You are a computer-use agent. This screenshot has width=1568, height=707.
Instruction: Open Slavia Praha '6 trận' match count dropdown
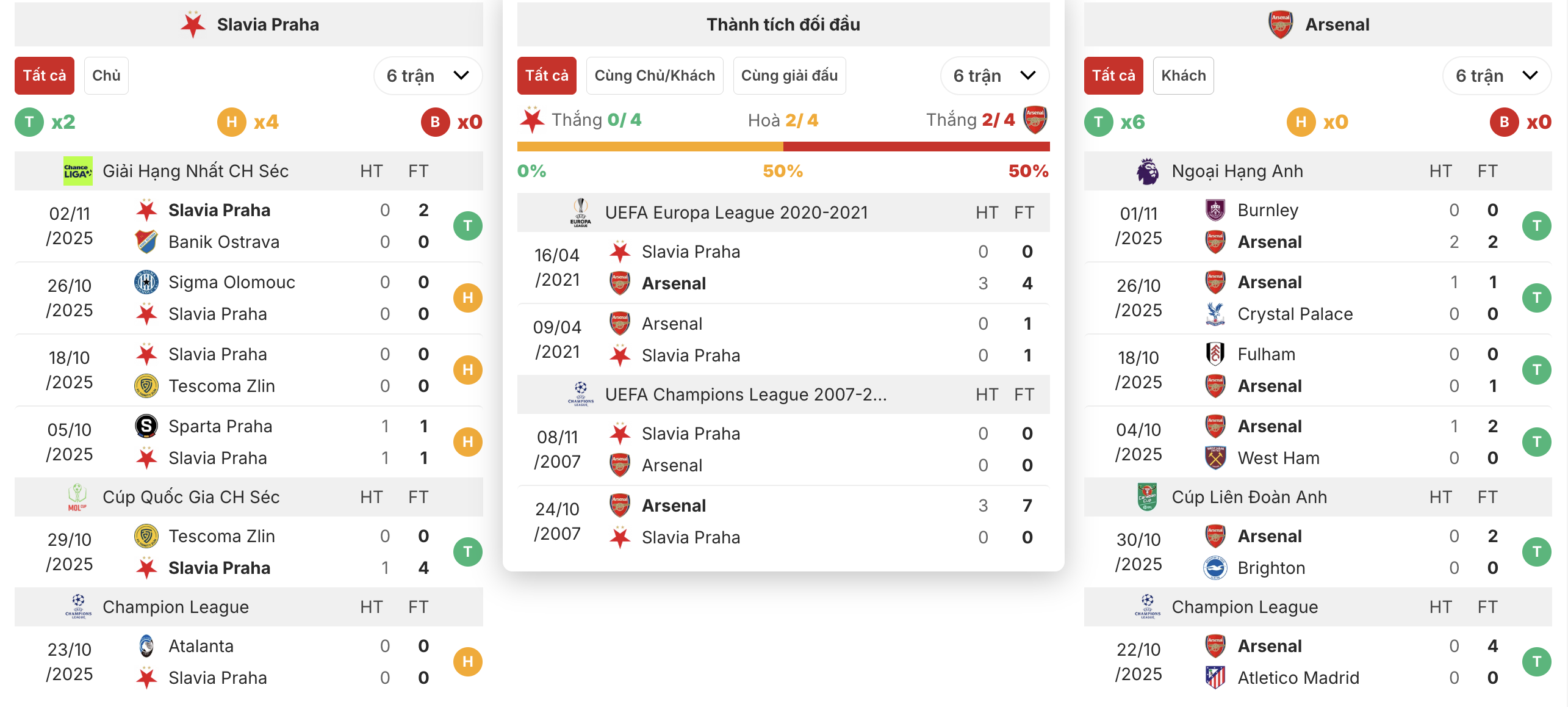pyautogui.click(x=428, y=76)
